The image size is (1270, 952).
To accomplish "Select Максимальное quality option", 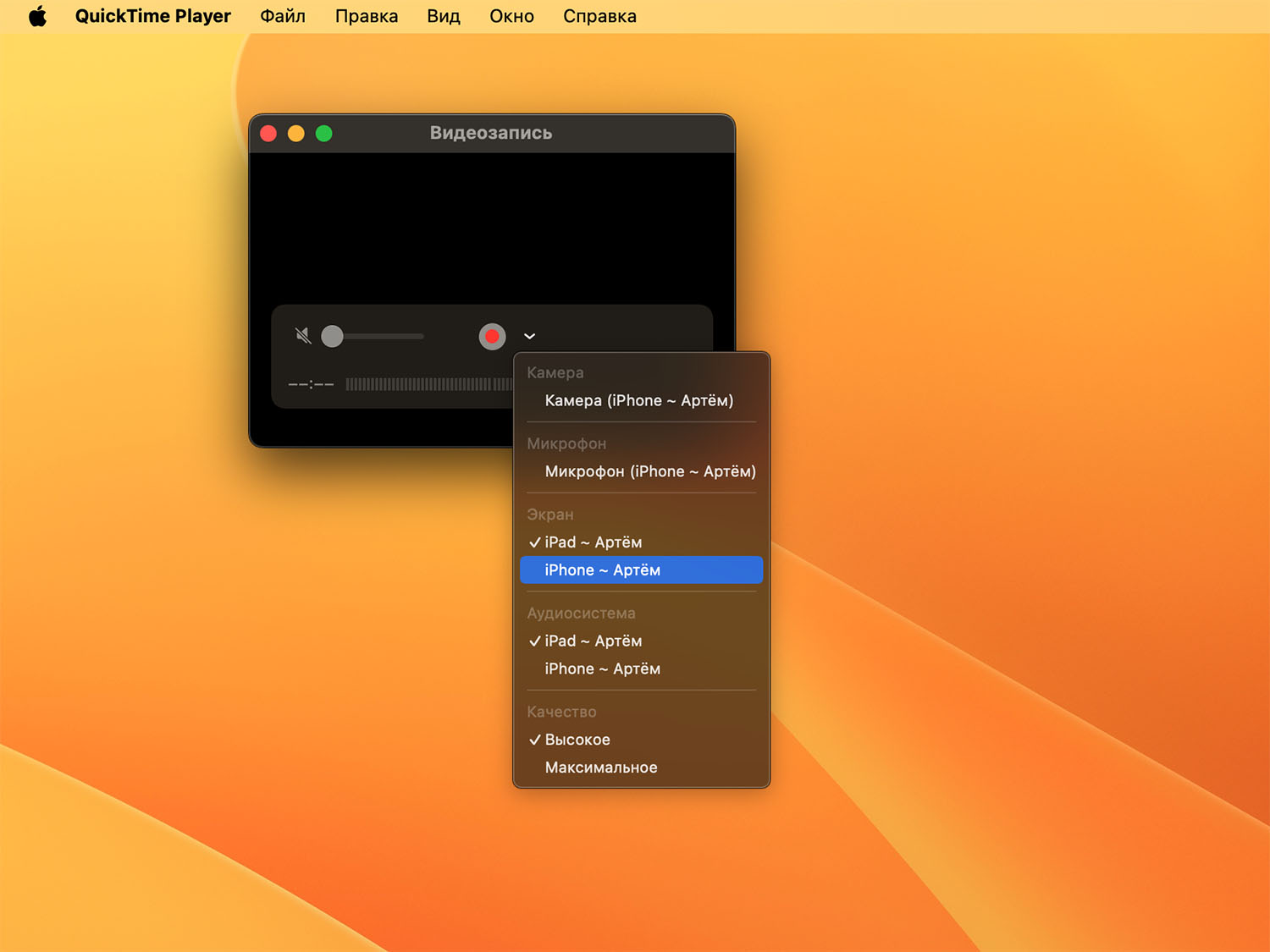I will coord(641,768).
